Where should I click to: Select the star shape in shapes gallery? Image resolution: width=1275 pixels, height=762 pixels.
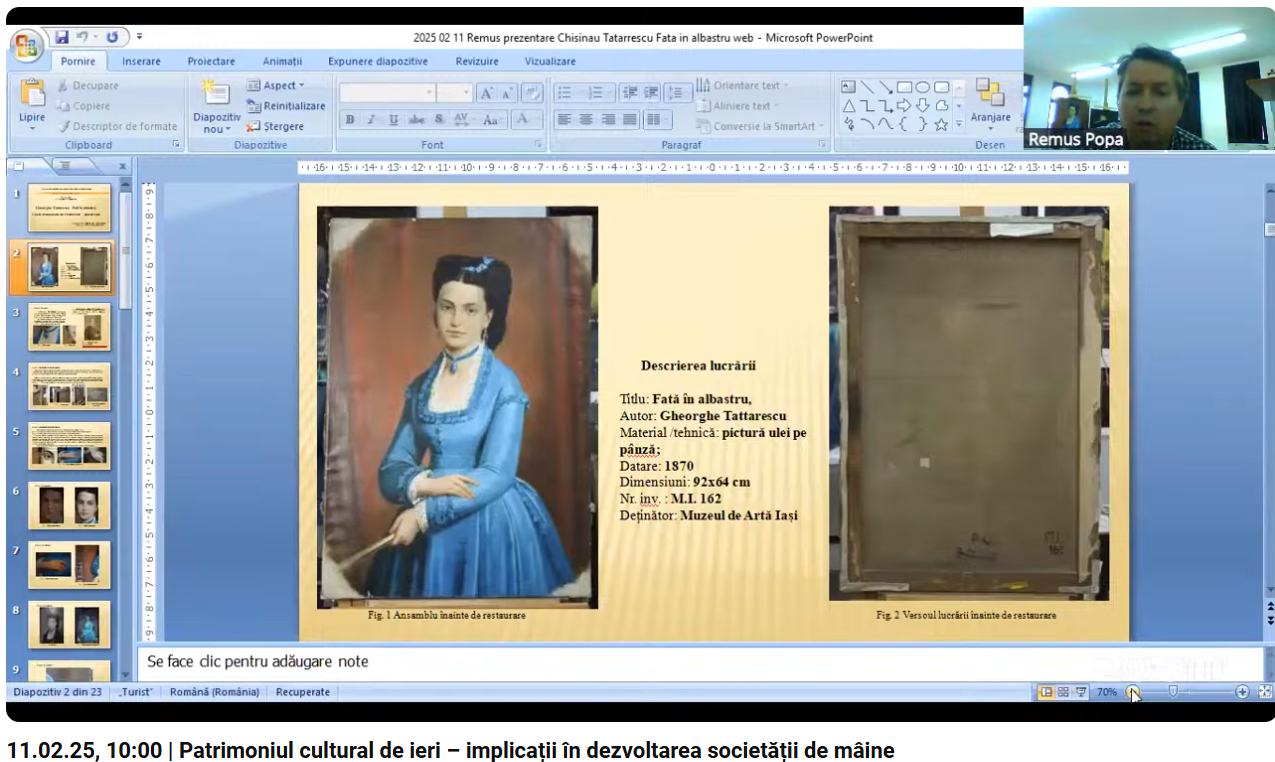tap(941, 125)
